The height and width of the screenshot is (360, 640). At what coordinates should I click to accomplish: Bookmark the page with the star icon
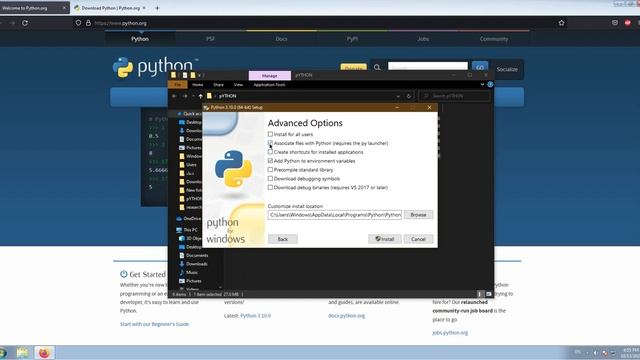click(x=562, y=23)
